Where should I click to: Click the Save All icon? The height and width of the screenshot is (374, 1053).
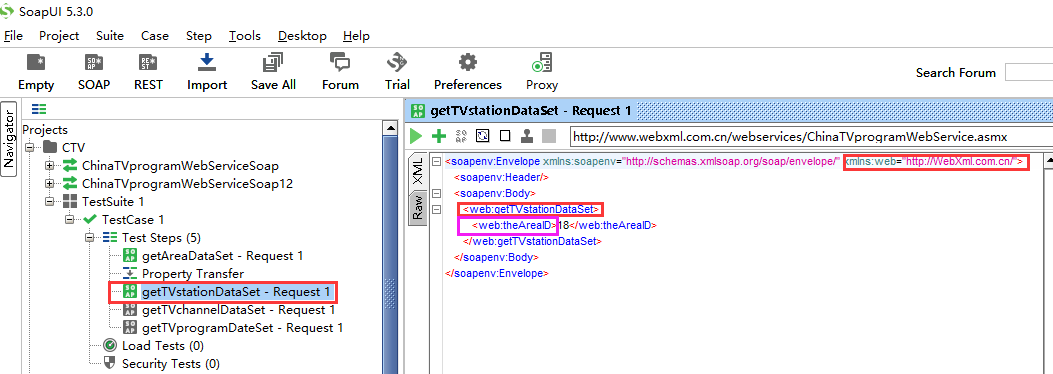coord(273,63)
